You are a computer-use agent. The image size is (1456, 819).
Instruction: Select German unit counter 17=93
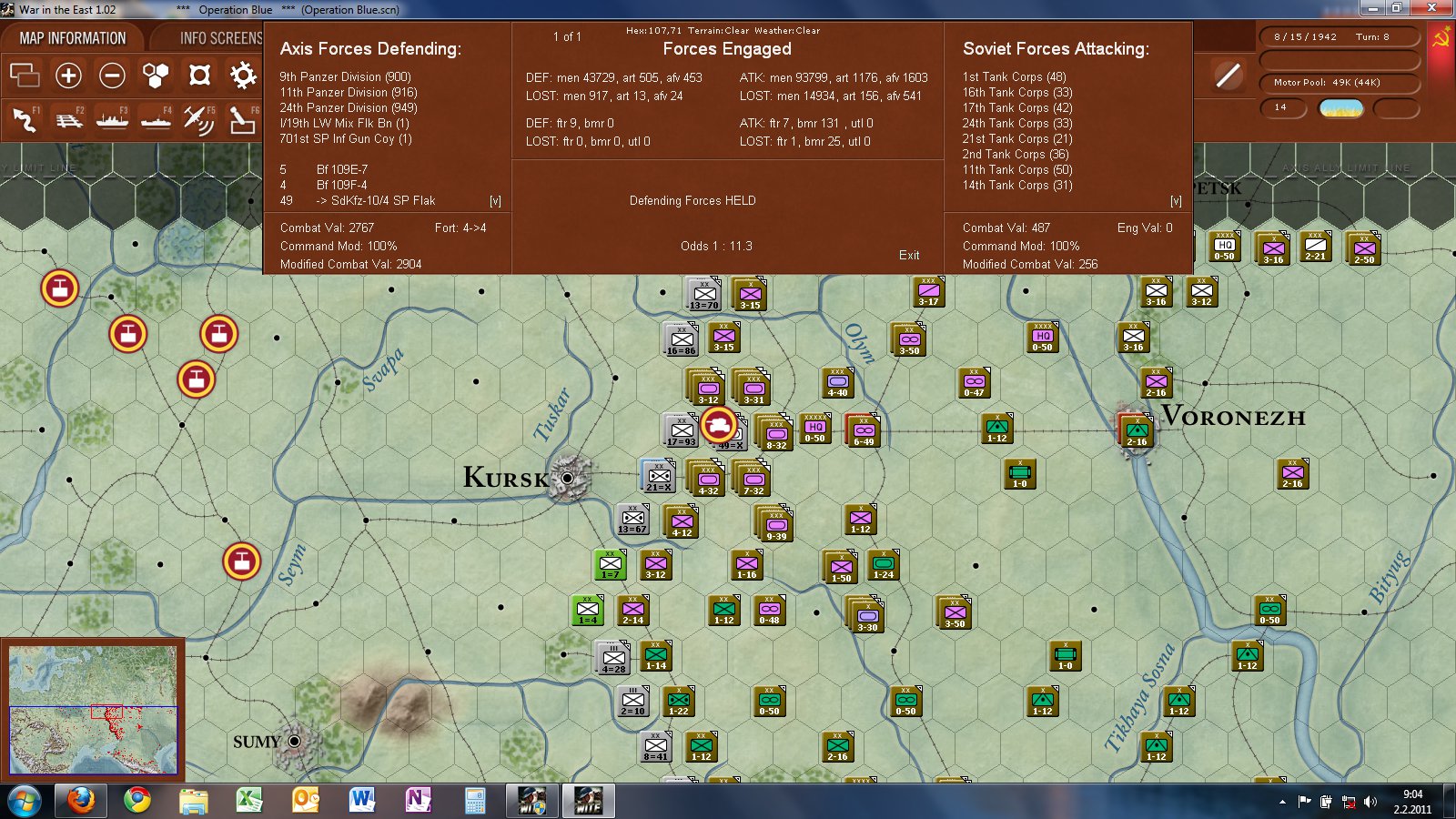pyautogui.click(x=681, y=430)
